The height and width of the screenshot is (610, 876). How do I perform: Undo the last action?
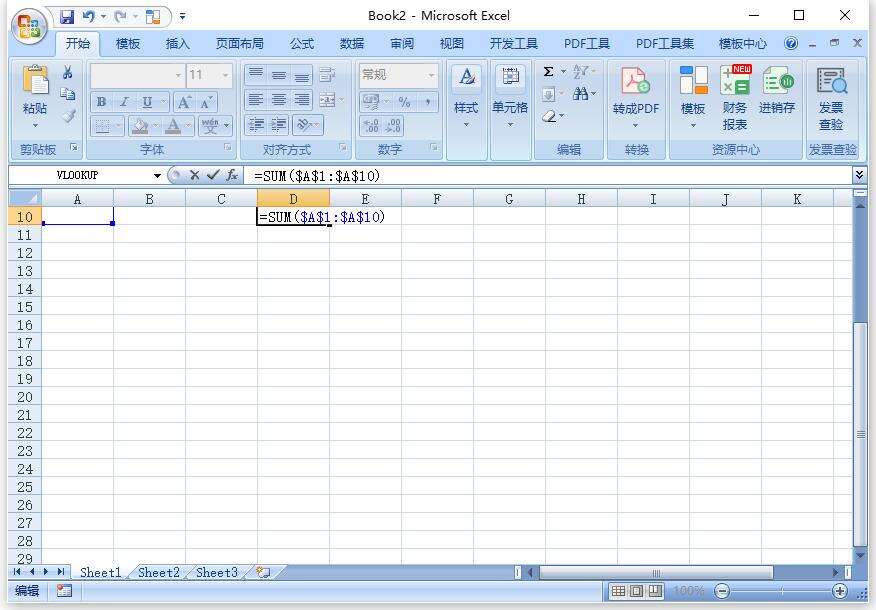tap(88, 17)
